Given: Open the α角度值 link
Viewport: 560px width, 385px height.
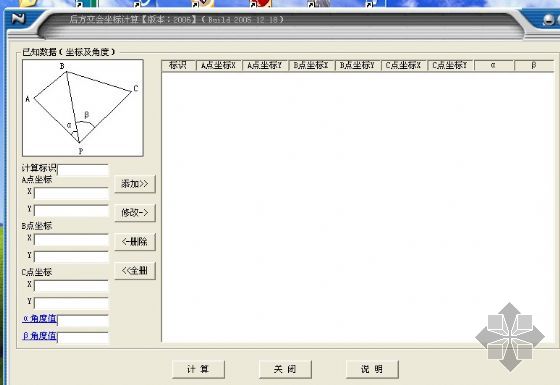Looking at the screenshot, I should tap(40, 319).
